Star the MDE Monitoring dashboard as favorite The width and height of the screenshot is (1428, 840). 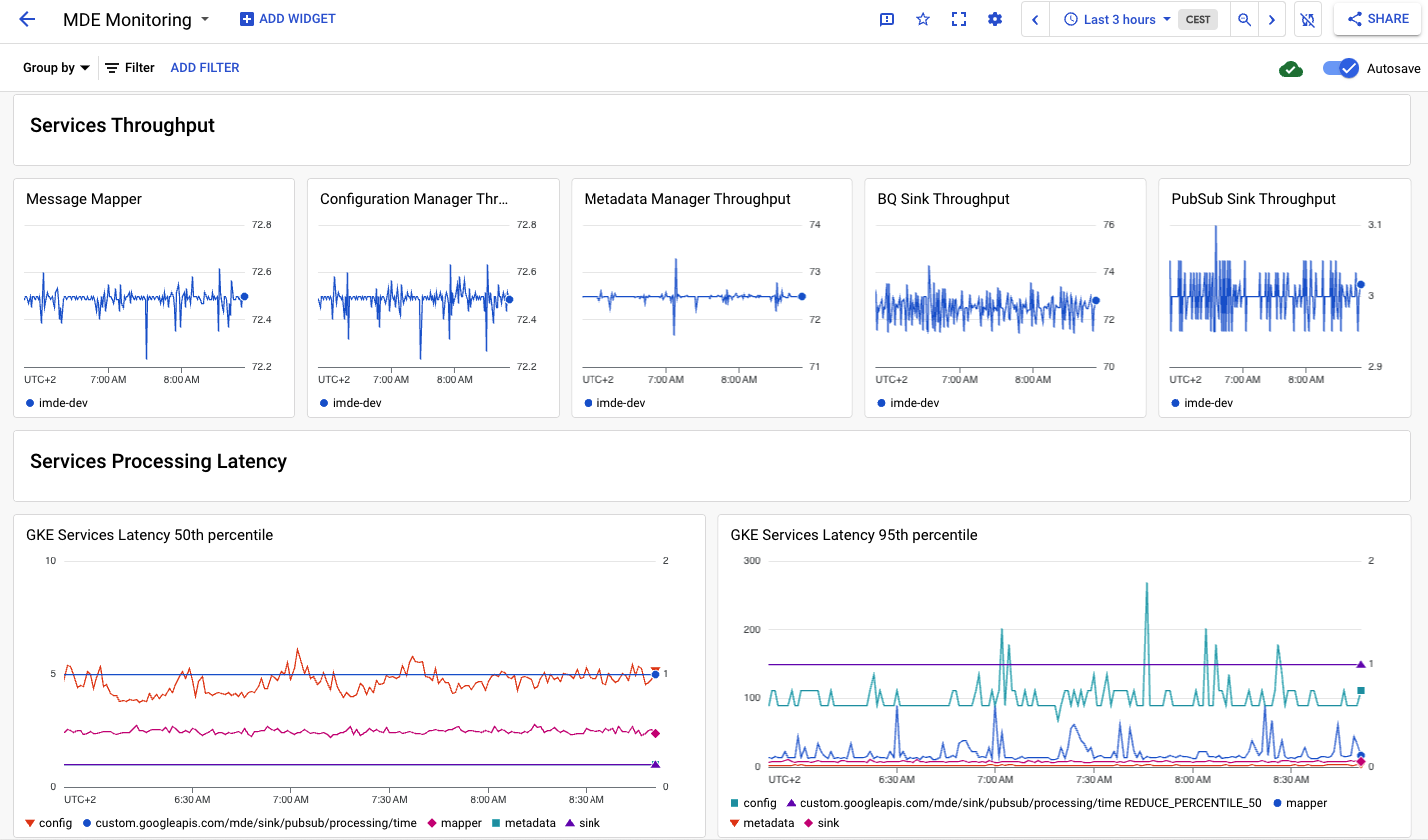click(x=922, y=19)
